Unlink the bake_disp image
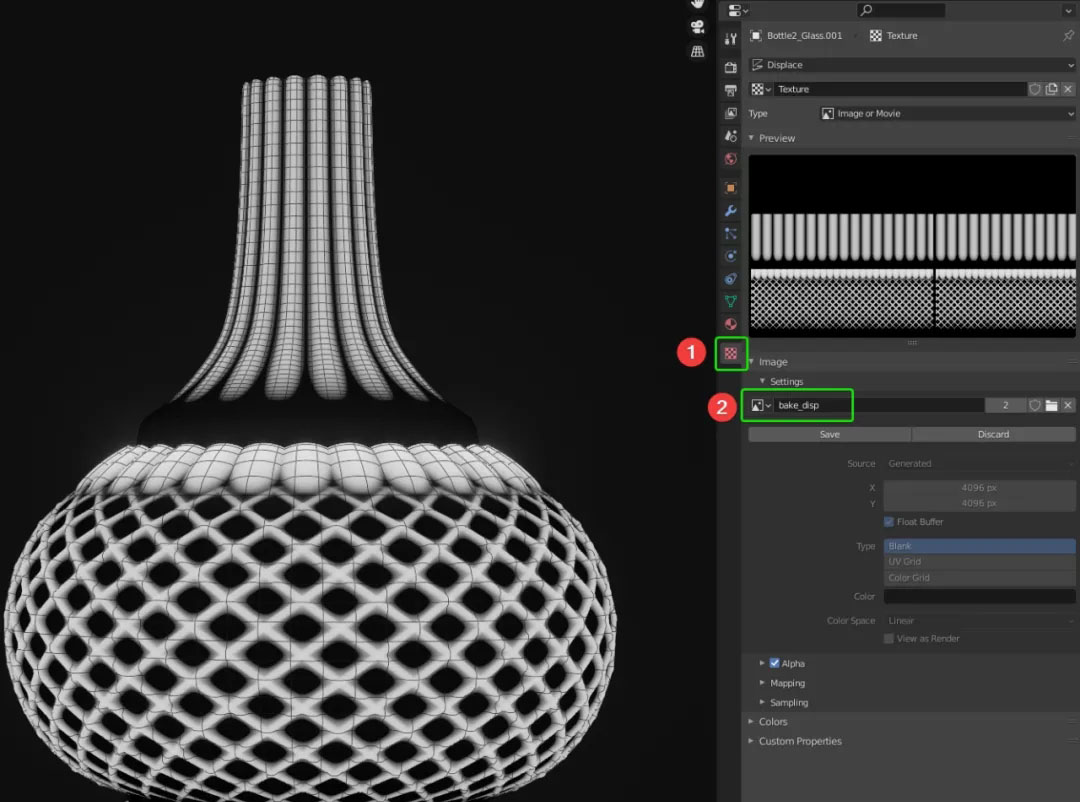The image size is (1080, 802). click(1068, 405)
